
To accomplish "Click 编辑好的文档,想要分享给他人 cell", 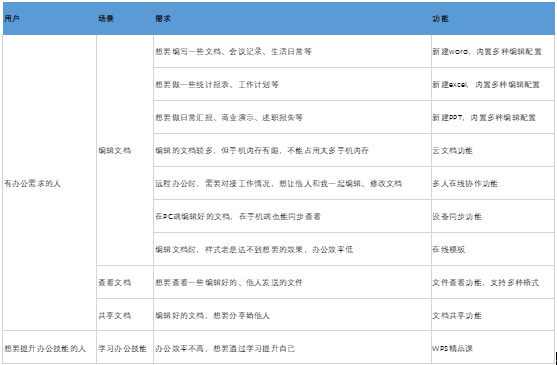I will click(292, 315).
